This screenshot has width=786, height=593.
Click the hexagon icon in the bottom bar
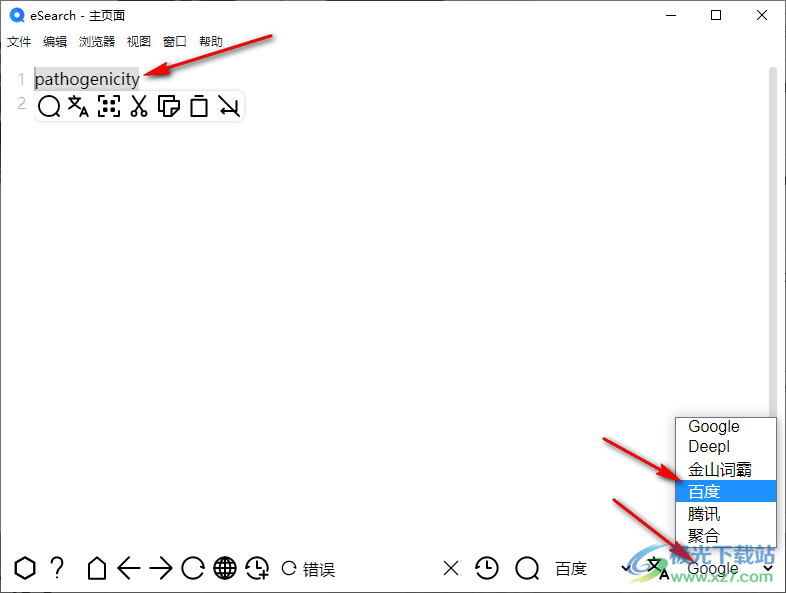[25, 568]
